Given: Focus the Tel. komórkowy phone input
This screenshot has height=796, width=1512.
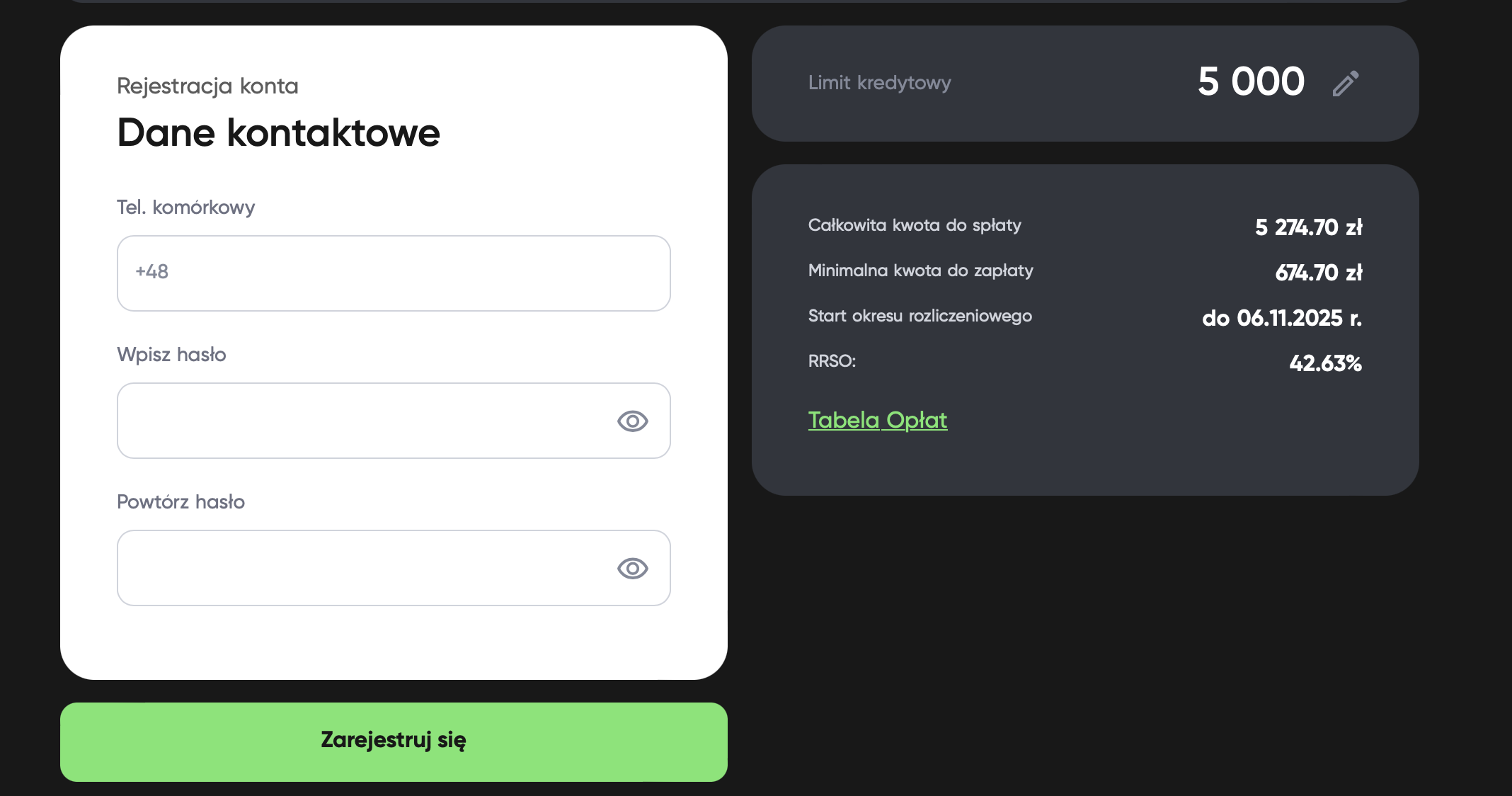Looking at the screenshot, I should pyautogui.click(x=394, y=273).
